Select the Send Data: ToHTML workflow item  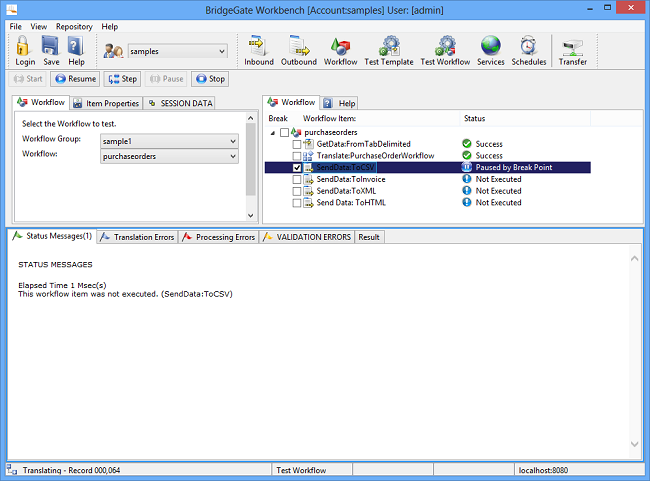[x=351, y=202]
